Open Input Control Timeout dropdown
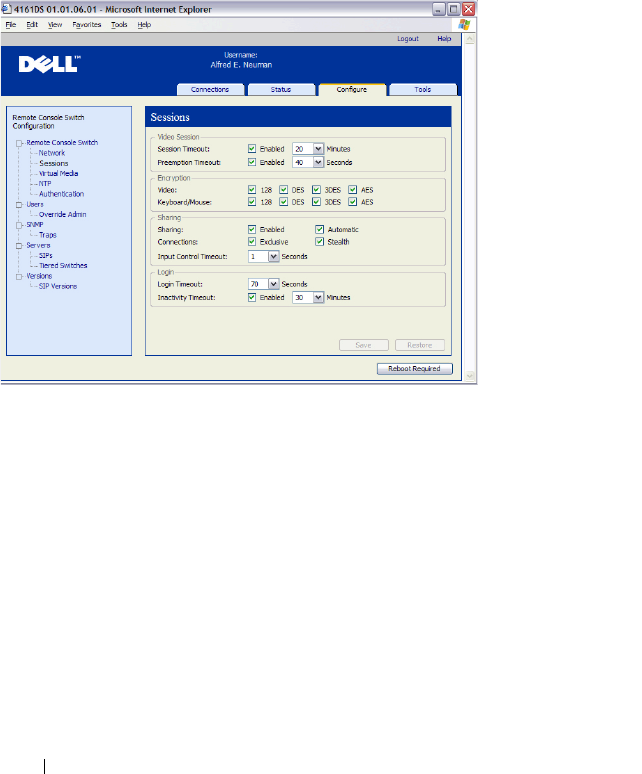Screen dimensions: 642x774 273,256
